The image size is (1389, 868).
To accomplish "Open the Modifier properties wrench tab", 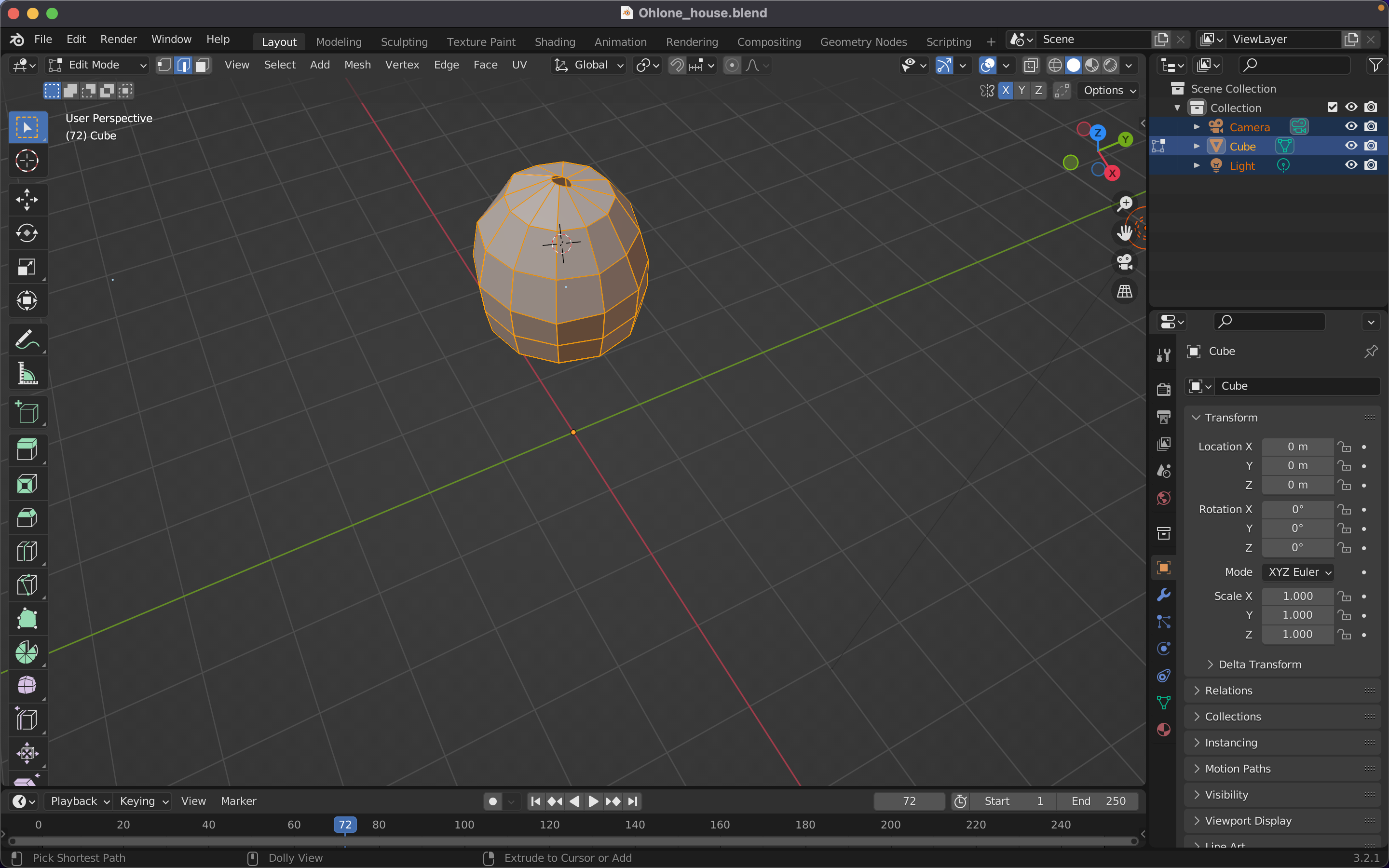I will click(x=1163, y=595).
